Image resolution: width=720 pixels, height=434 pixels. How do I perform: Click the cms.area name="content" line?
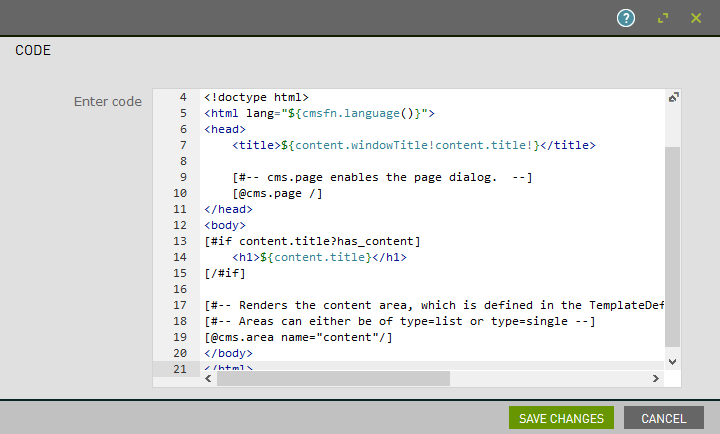[298, 337]
